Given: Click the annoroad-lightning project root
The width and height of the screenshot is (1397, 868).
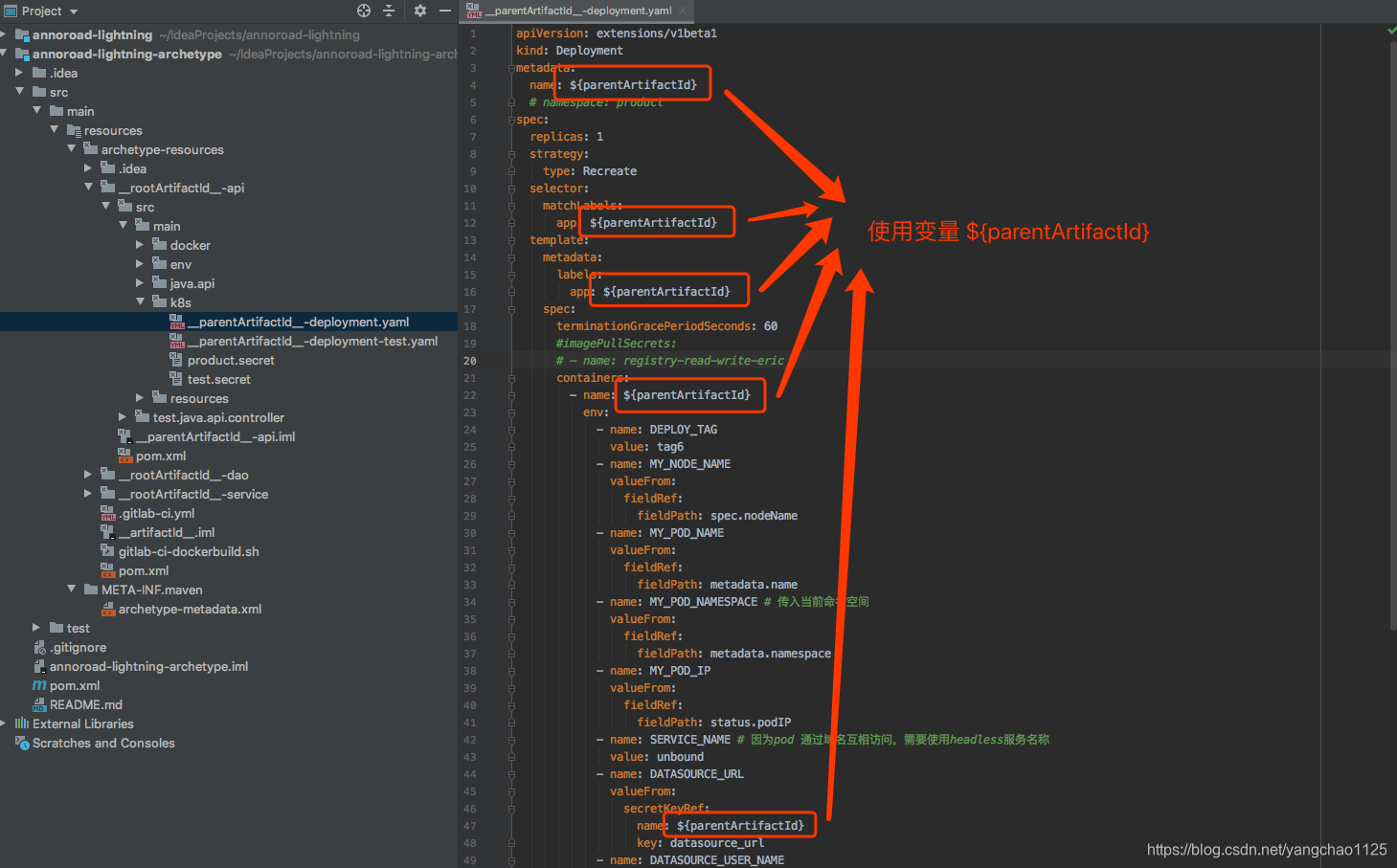Looking at the screenshot, I should point(92,34).
